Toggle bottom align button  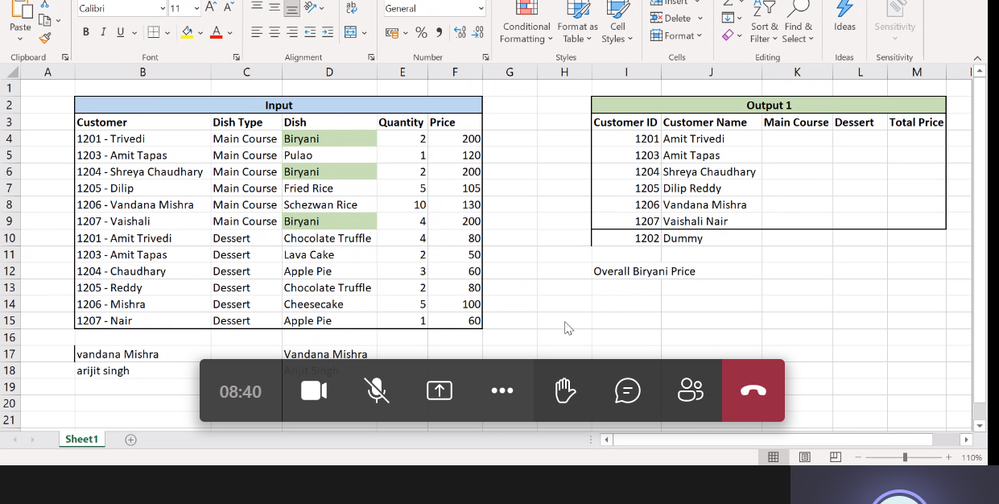pos(292,8)
